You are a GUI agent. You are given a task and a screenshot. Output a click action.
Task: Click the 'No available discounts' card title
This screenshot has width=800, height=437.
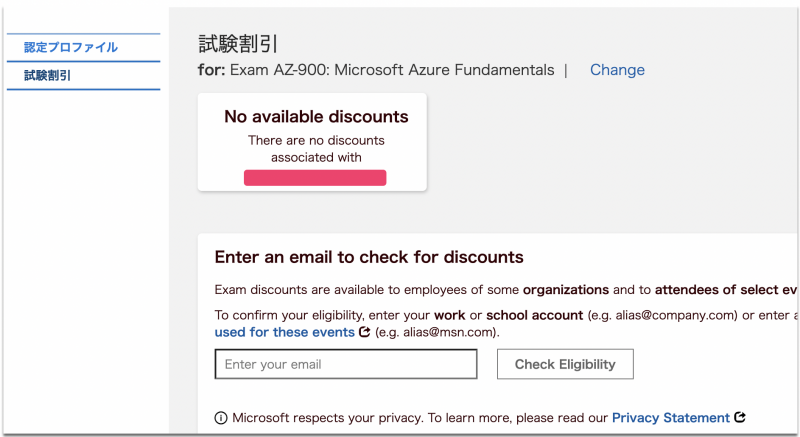tap(316, 117)
